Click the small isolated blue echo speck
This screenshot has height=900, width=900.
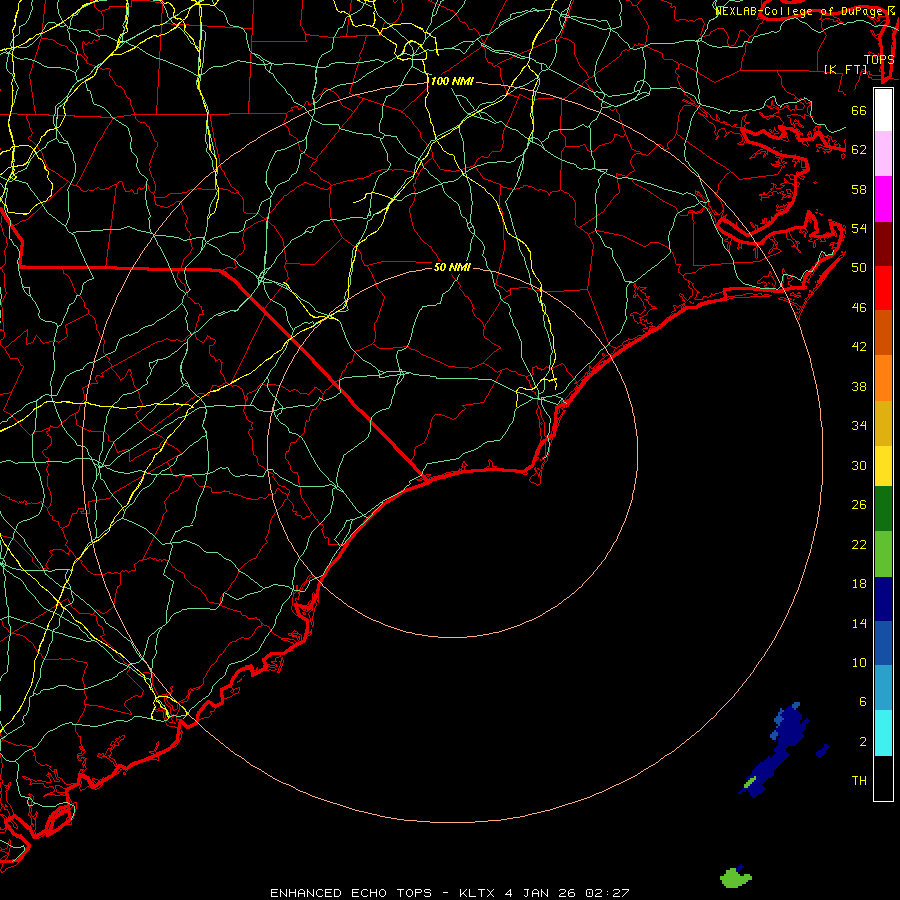click(x=823, y=751)
